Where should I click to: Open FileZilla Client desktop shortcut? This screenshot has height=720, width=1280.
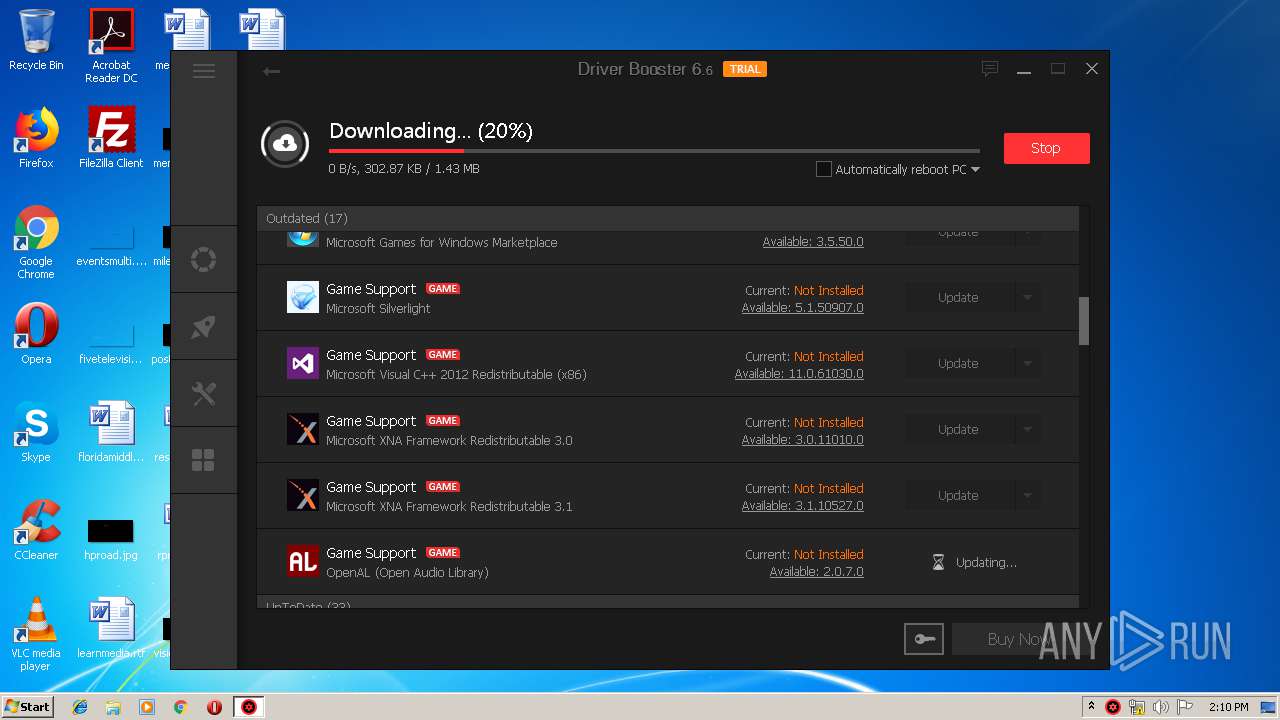coord(111,138)
